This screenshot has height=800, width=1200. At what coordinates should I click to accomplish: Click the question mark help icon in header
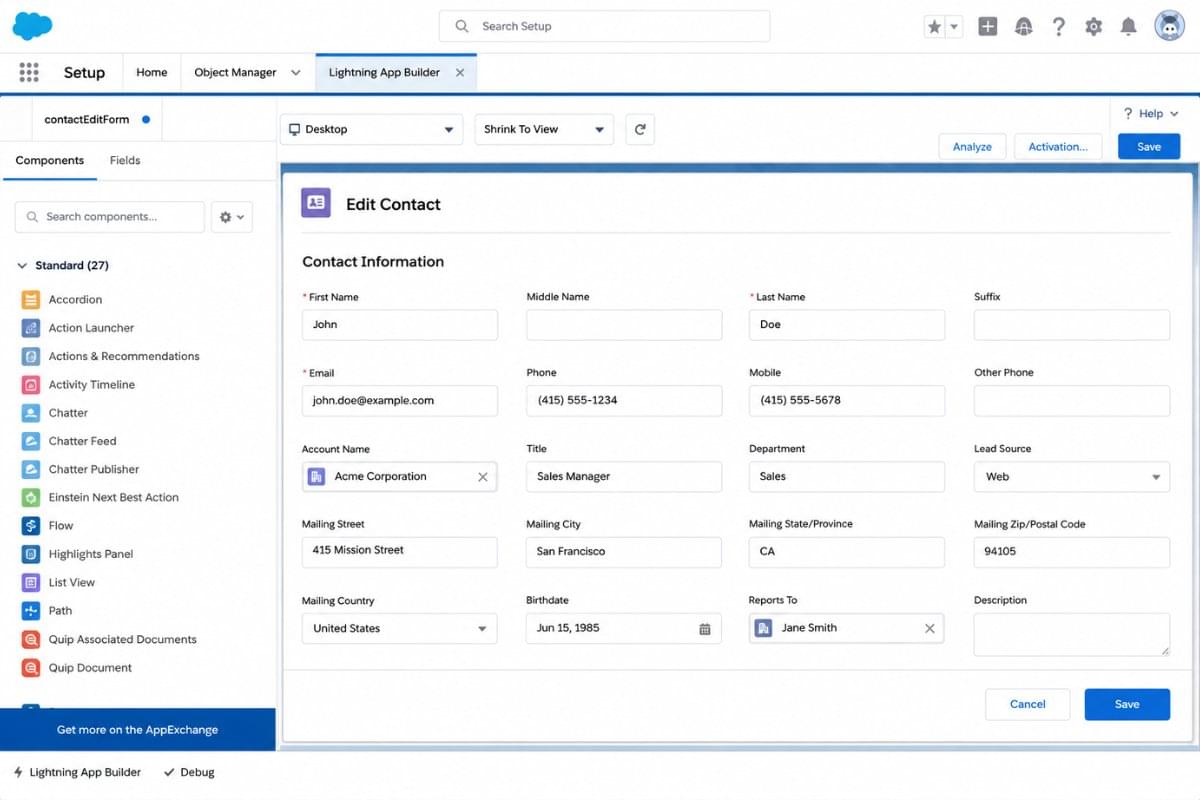[x=1058, y=27]
